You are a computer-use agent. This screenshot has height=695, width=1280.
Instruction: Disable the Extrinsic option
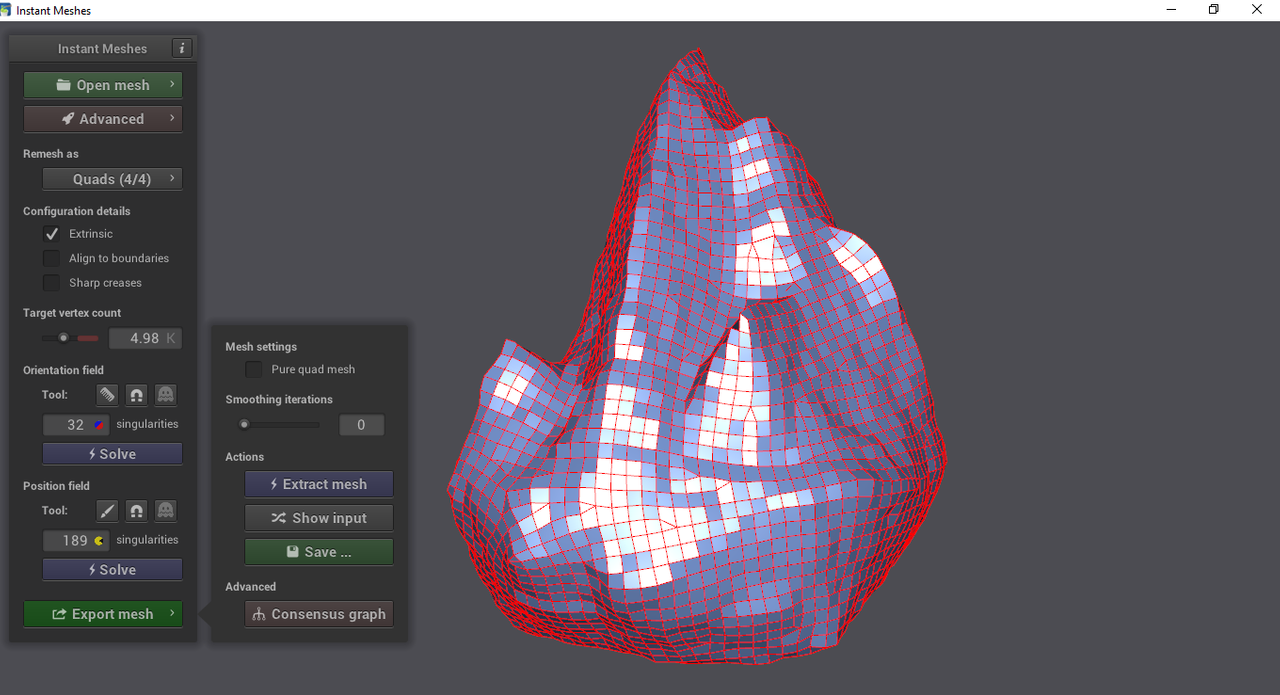[51, 234]
